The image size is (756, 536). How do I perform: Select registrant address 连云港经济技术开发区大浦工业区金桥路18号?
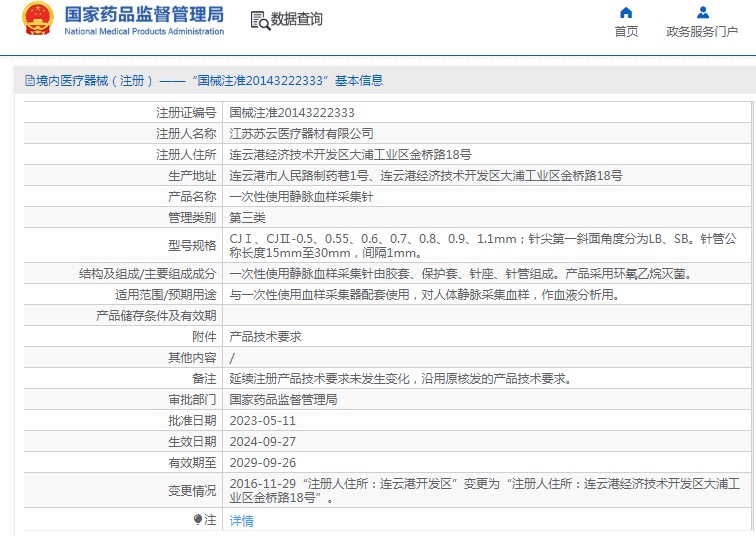[x=351, y=155]
